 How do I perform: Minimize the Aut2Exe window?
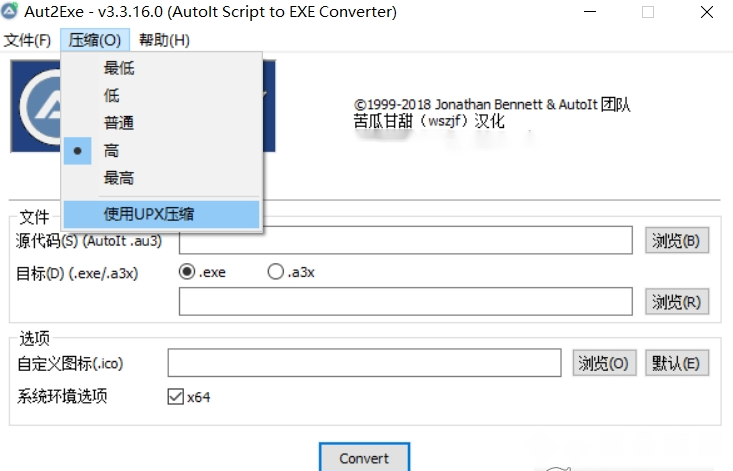pos(590,12)
